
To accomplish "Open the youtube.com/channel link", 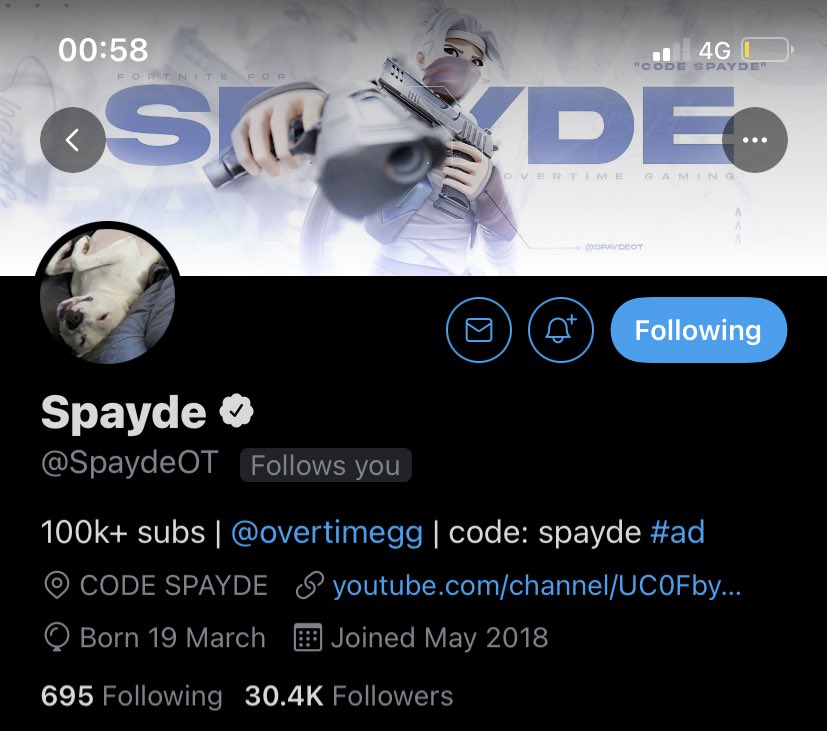I will (537, 585).
